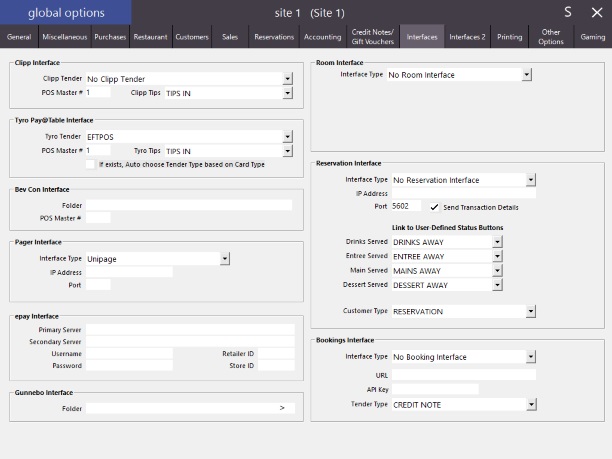Open the Clipp Tender dropdown
The image size is (612, 459).
288,78
